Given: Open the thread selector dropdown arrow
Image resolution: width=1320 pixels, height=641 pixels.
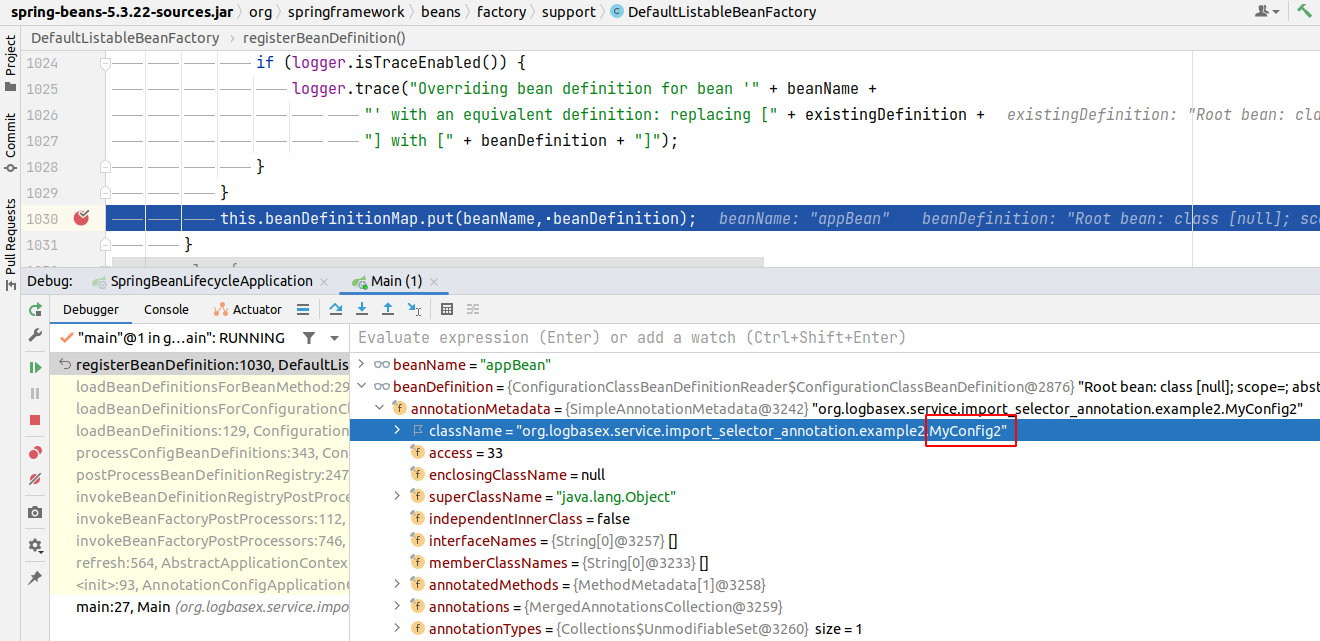Looking at the screenshot, I should click(333, 338).
